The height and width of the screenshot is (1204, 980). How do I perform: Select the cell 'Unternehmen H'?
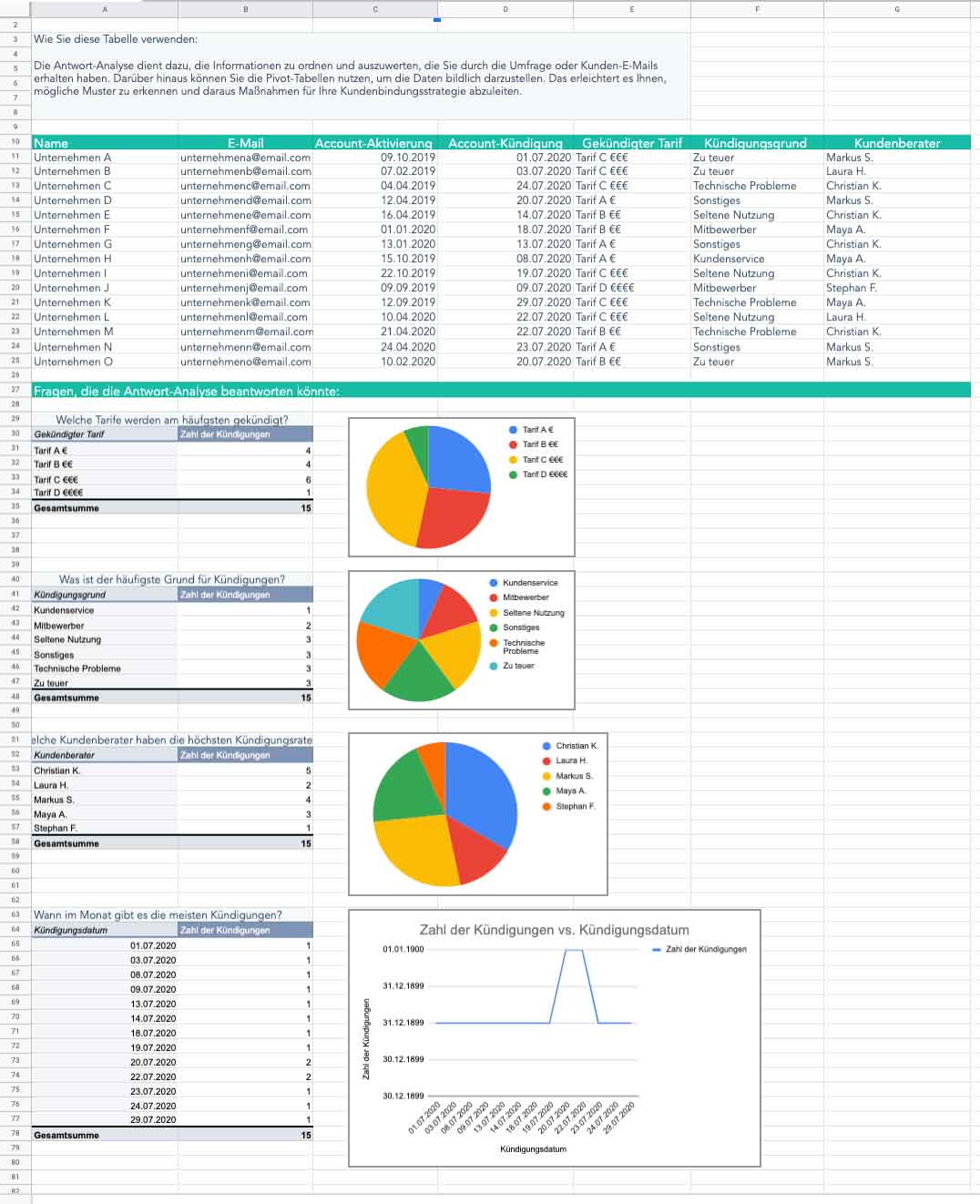(x=105, y=259)
